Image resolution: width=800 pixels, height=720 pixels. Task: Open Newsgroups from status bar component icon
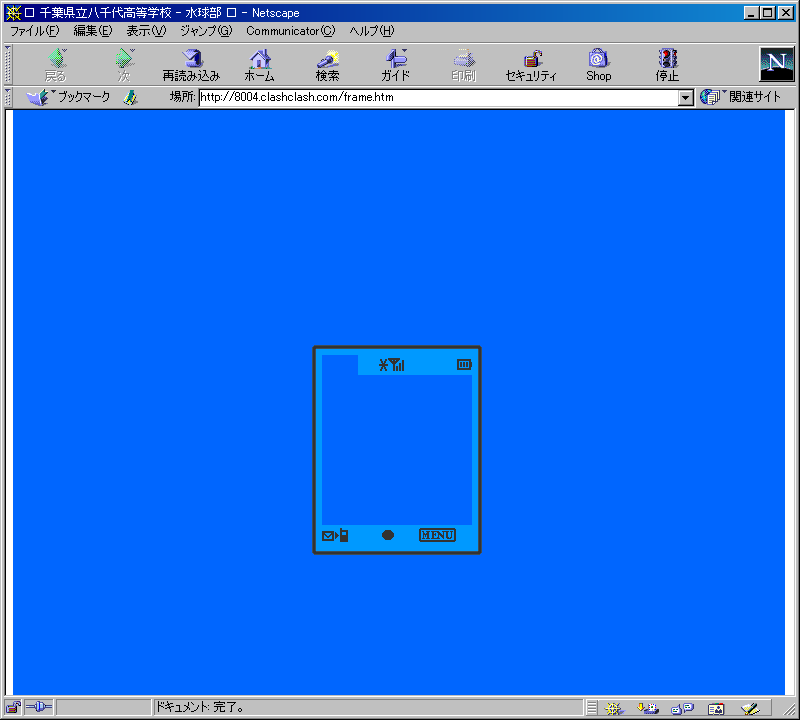click(682, 708)
